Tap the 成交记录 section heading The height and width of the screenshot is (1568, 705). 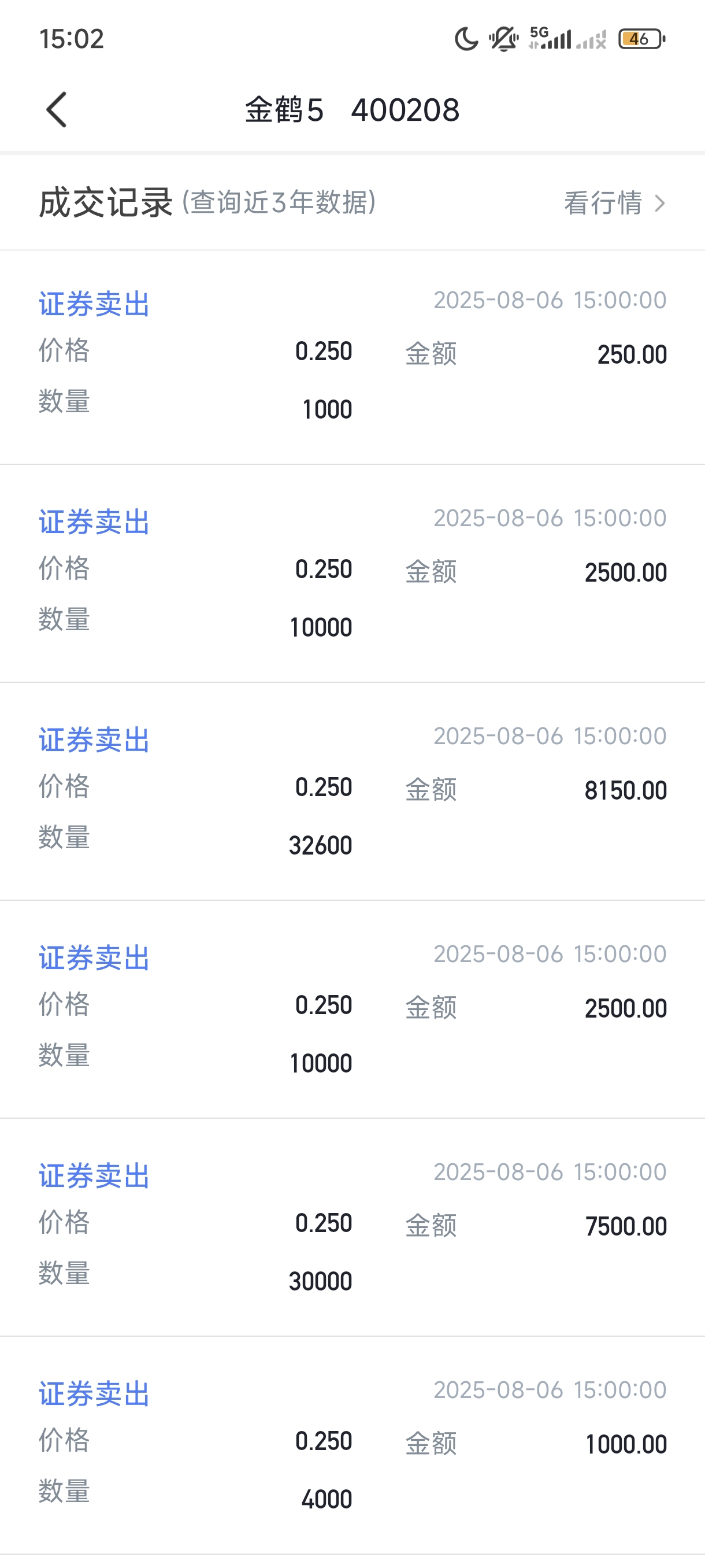[x=106, y=202]
